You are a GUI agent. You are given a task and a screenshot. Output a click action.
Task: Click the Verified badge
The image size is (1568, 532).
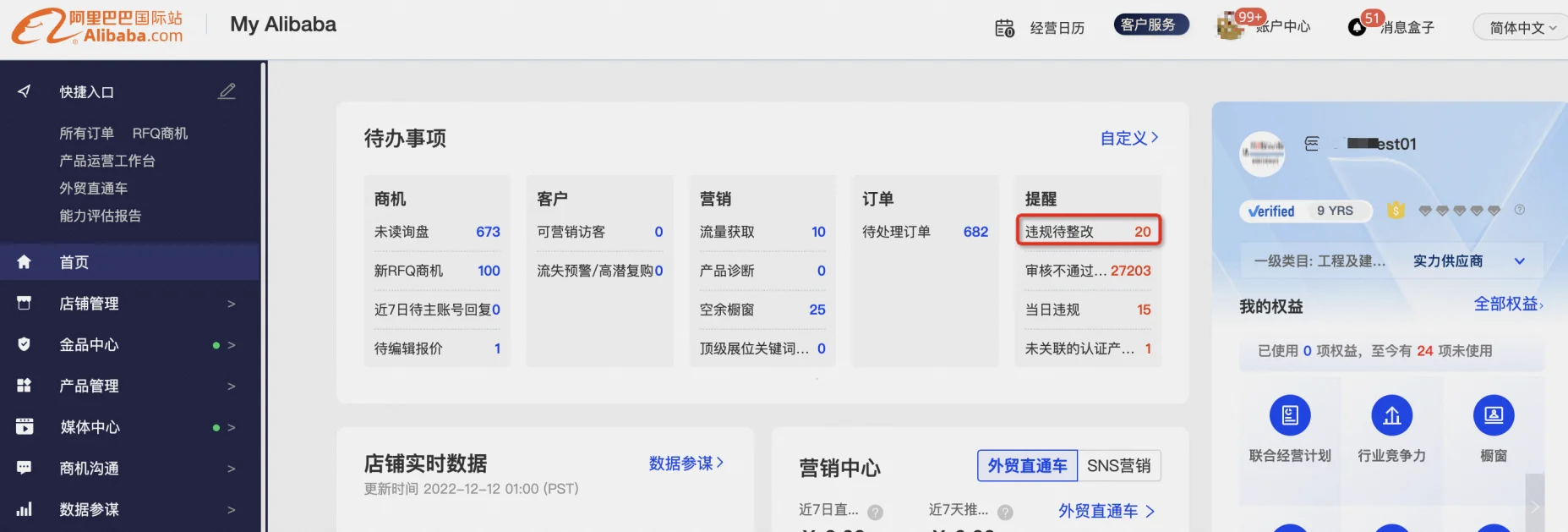pyautogui.click(x=1271, y=211)
